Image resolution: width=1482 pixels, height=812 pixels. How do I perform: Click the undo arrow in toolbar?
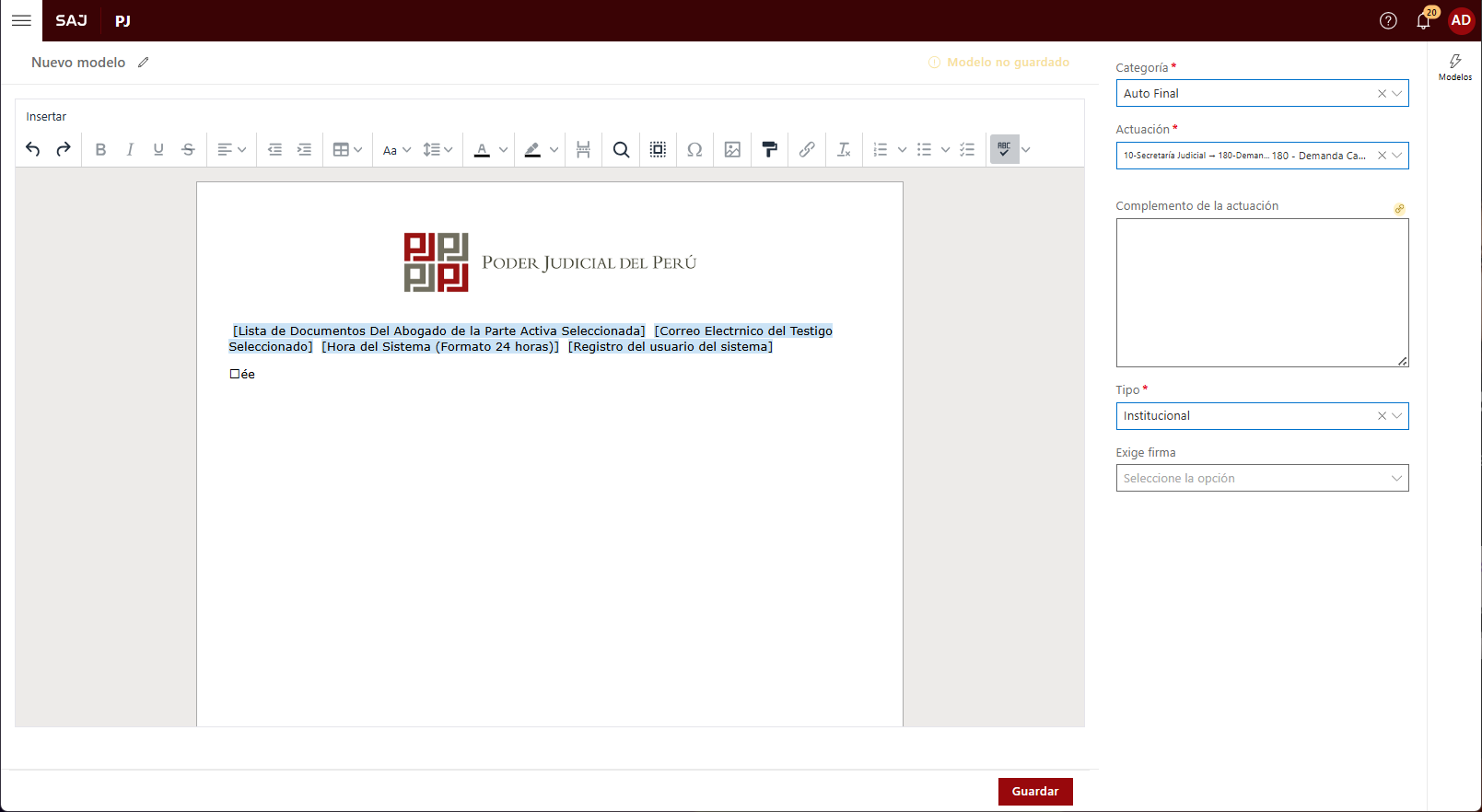click(x=33, y=149)
